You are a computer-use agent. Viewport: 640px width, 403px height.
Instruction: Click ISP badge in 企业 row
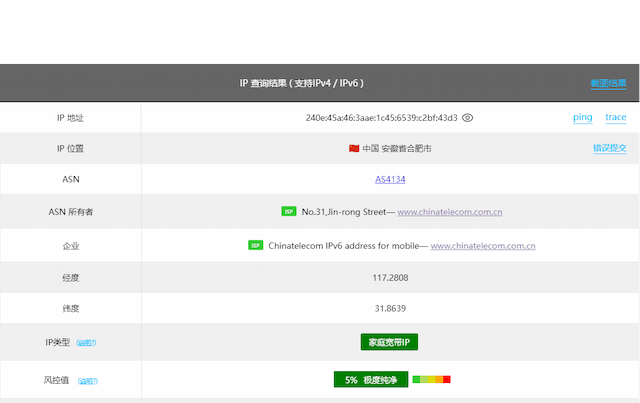pyautogui.click(x=256, y=245)
